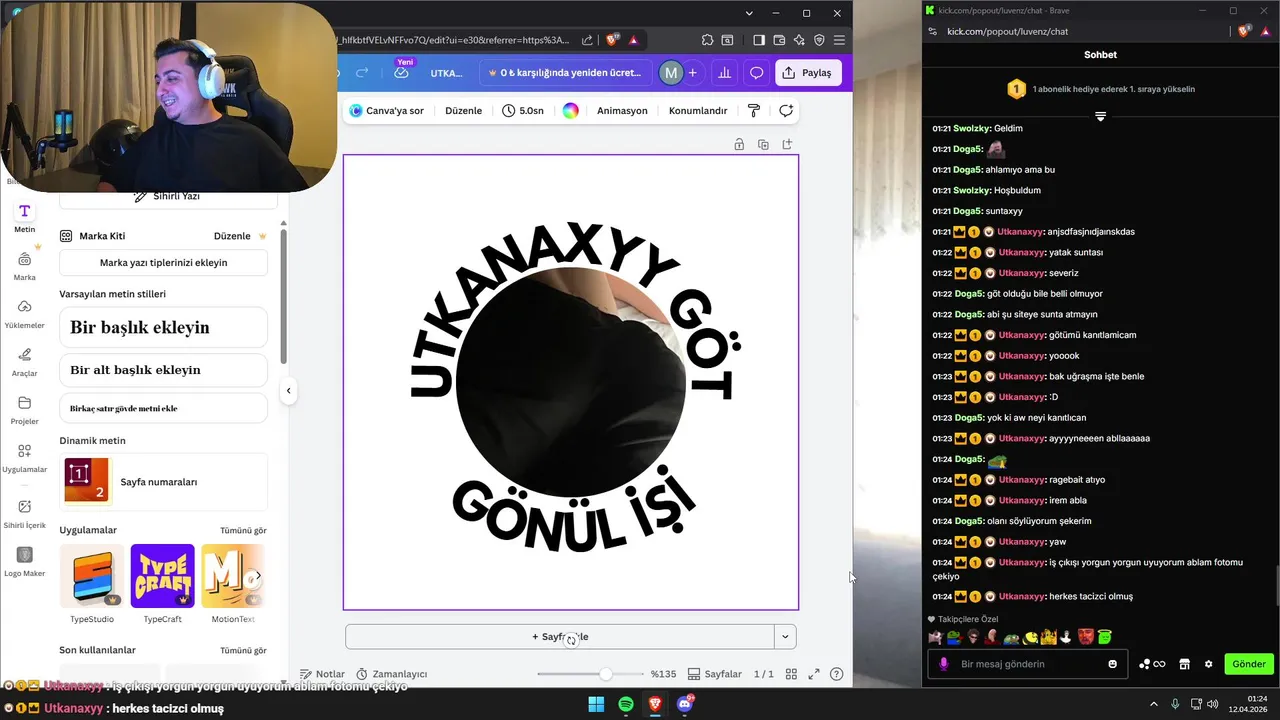
Task: Click Marka yazı tiplerinizi ekleyin button
Action: 163,262
